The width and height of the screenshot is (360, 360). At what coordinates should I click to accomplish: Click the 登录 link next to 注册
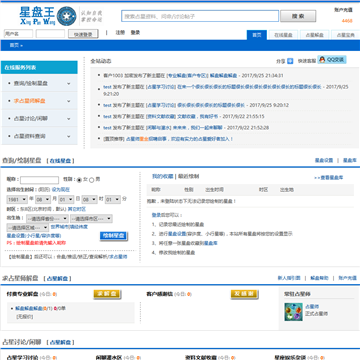point(135,33)
